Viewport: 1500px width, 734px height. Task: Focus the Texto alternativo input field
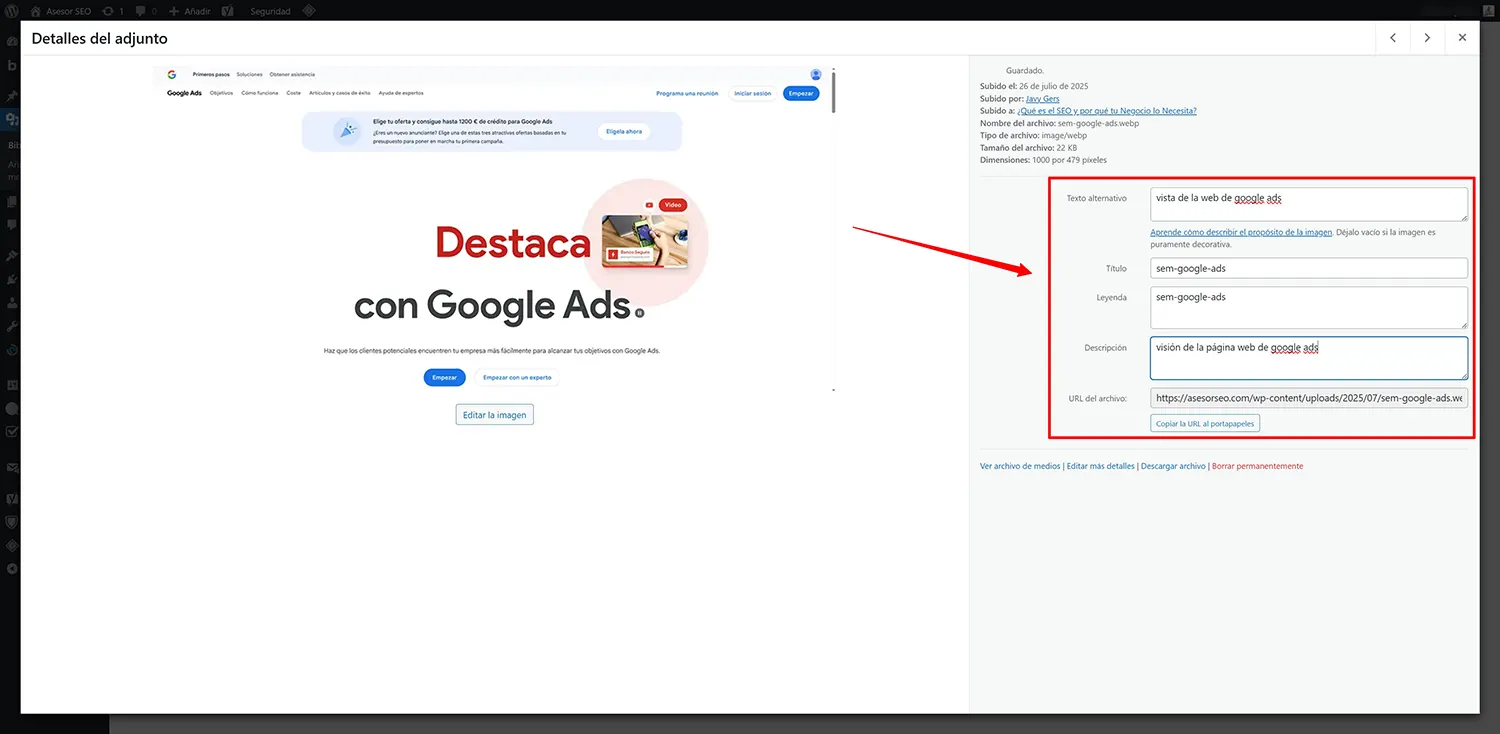[1308, 203]
